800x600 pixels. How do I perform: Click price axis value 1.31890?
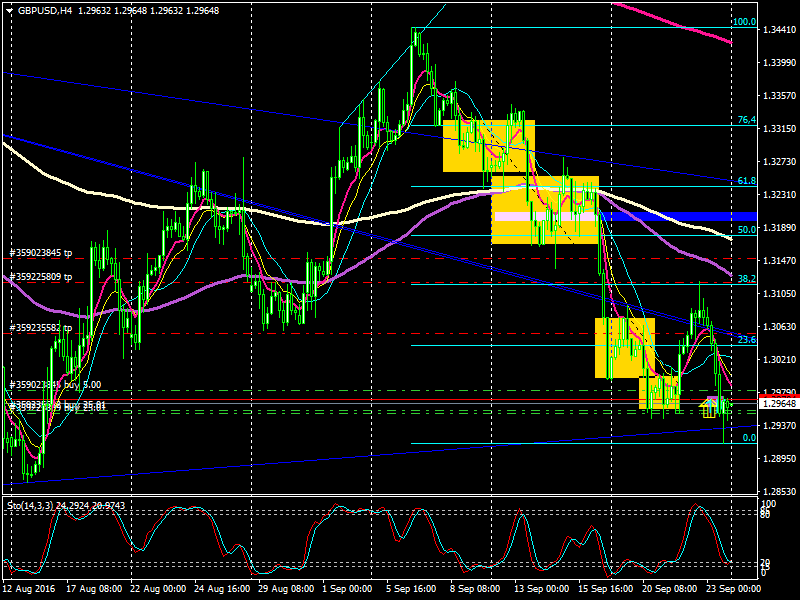(x=779, y=228)
